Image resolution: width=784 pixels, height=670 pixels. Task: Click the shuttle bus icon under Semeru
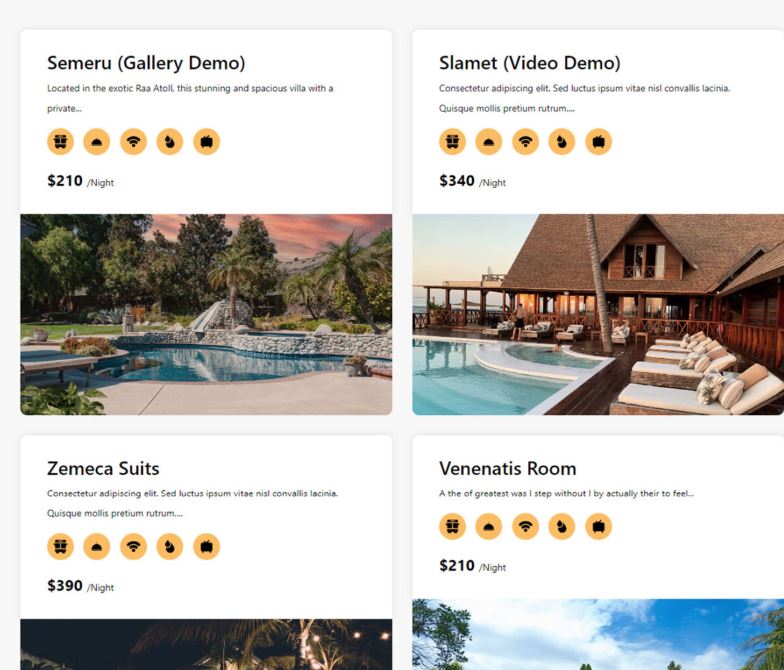(x=60, y=142)
